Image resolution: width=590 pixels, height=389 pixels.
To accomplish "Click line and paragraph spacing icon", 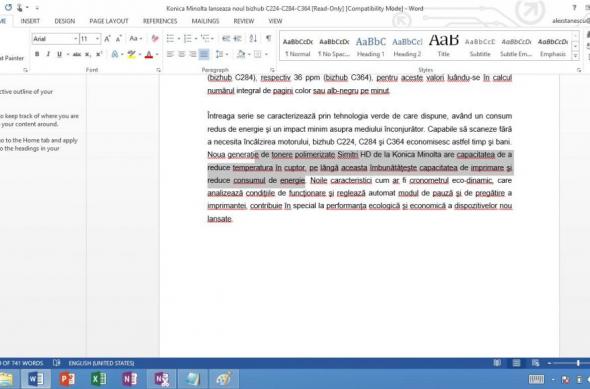I will coord(220,54).
